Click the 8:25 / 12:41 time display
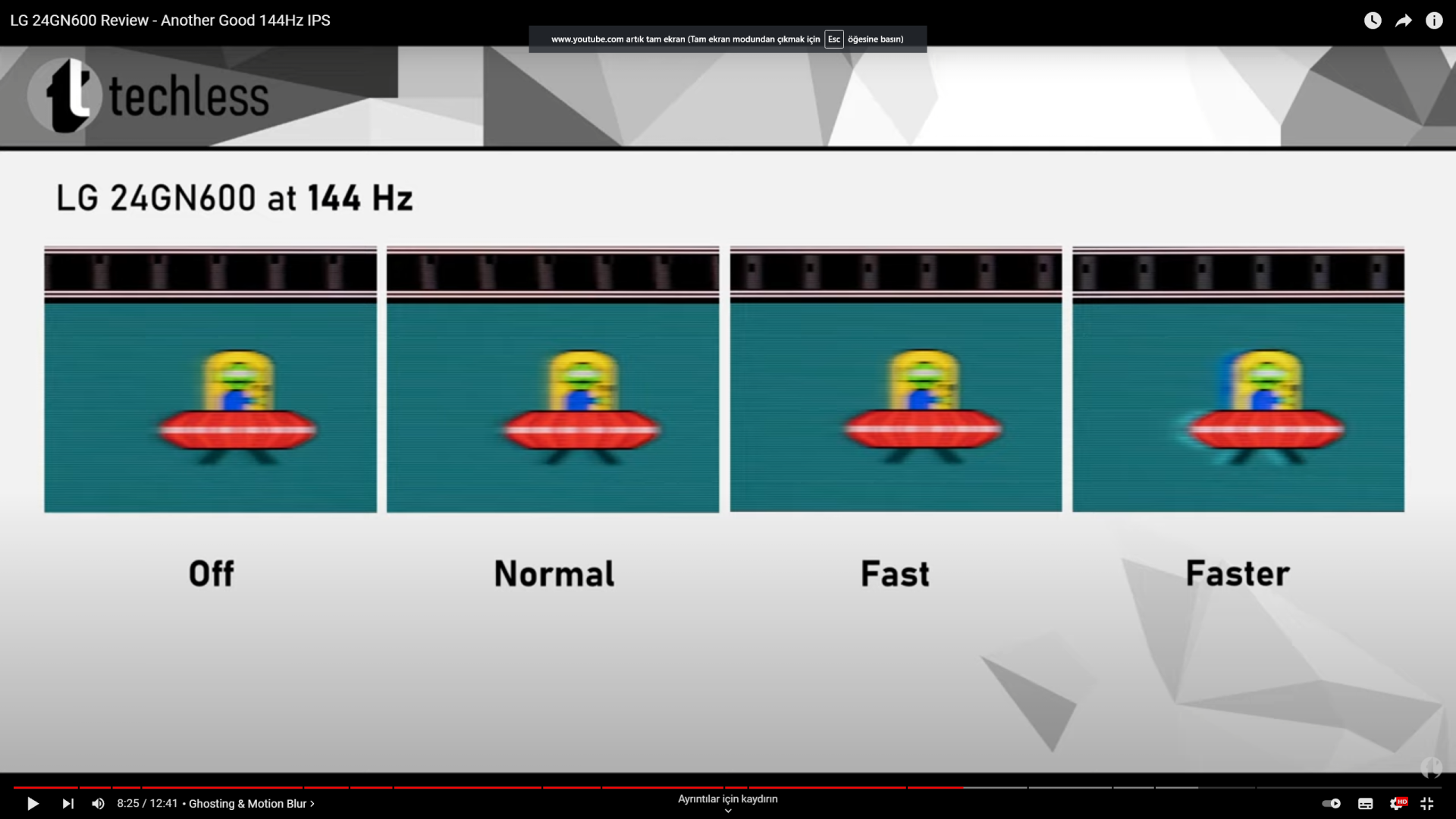Viewport: 1456px width, 819px height. (147, 804)
